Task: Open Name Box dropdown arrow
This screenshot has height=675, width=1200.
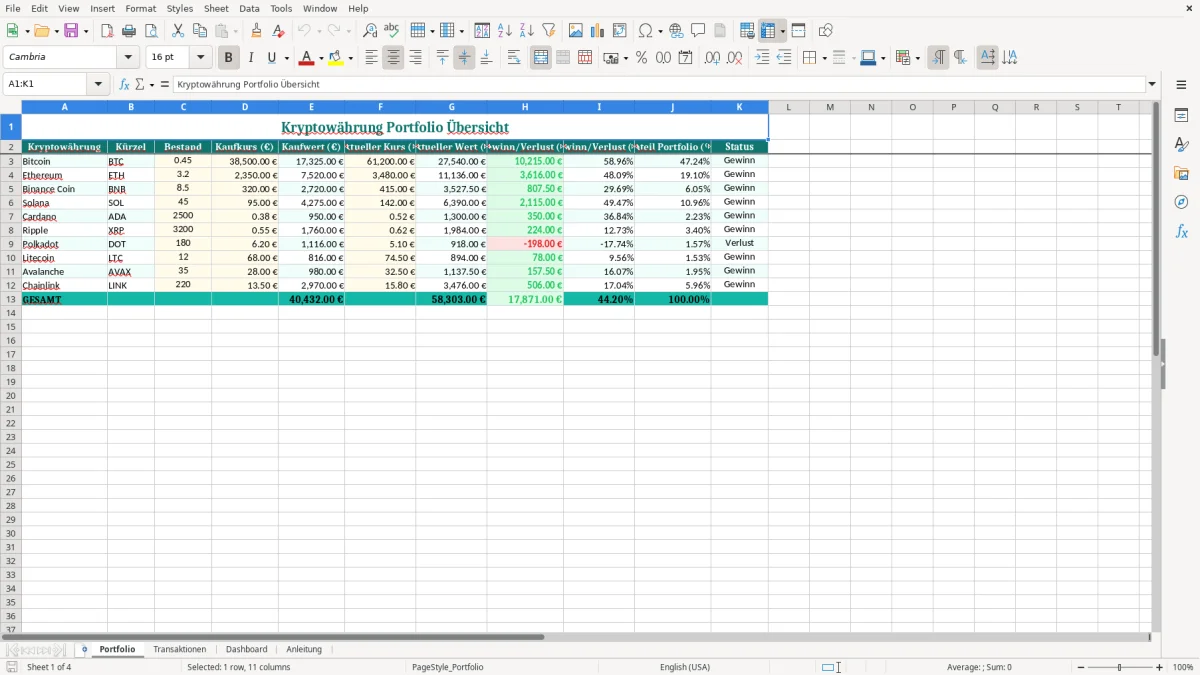Action: 98,85
